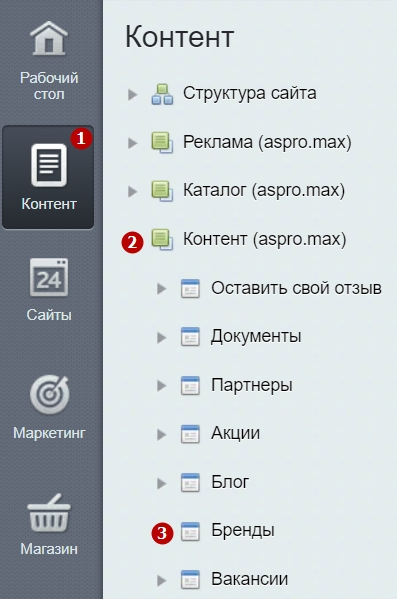The height and width of the screenshot is (599, 397).
Task: Go to the Маркетинг sidebar label
Action: click(x=49, y=433)
